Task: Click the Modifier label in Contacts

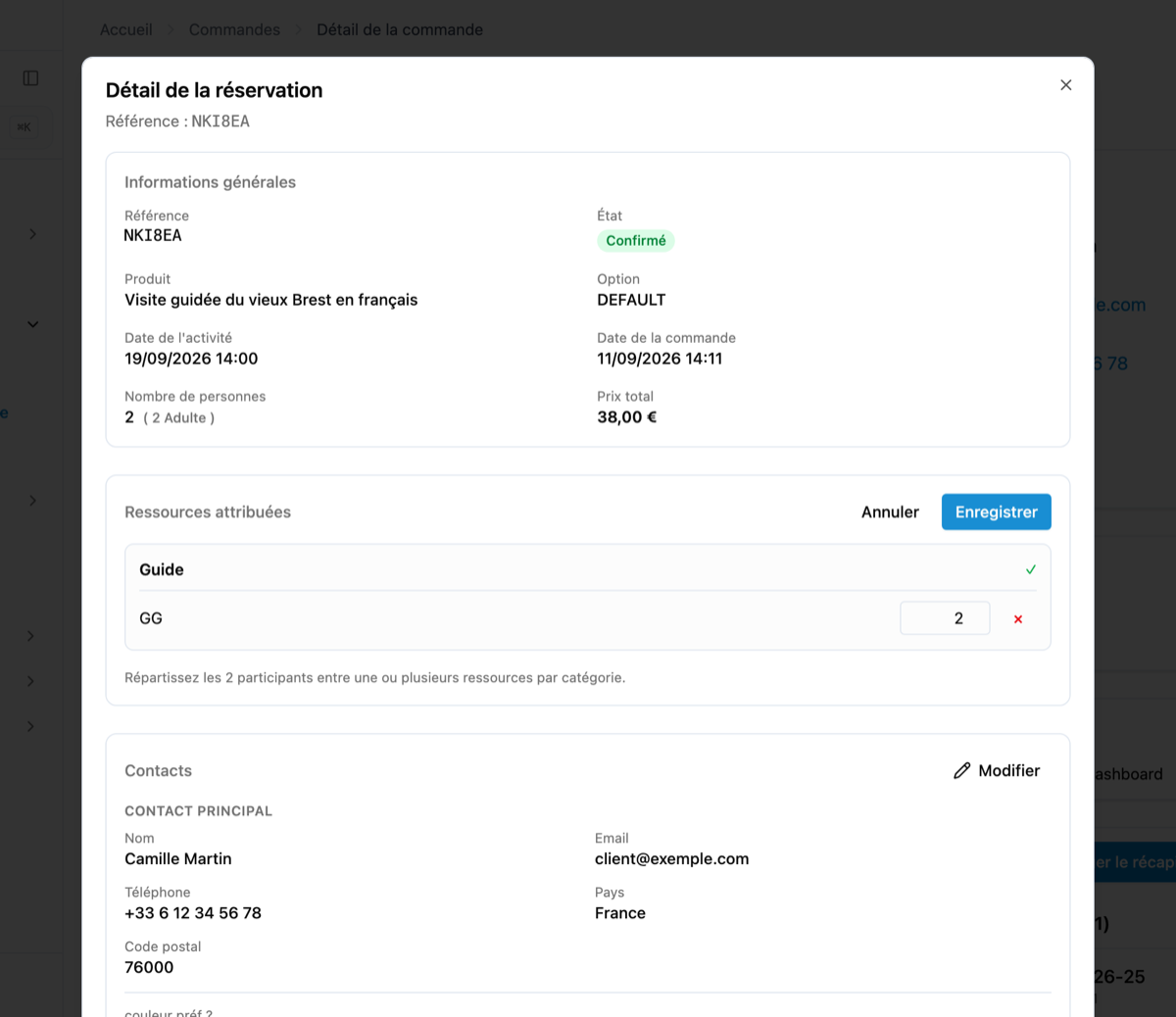Action: 1009,771
